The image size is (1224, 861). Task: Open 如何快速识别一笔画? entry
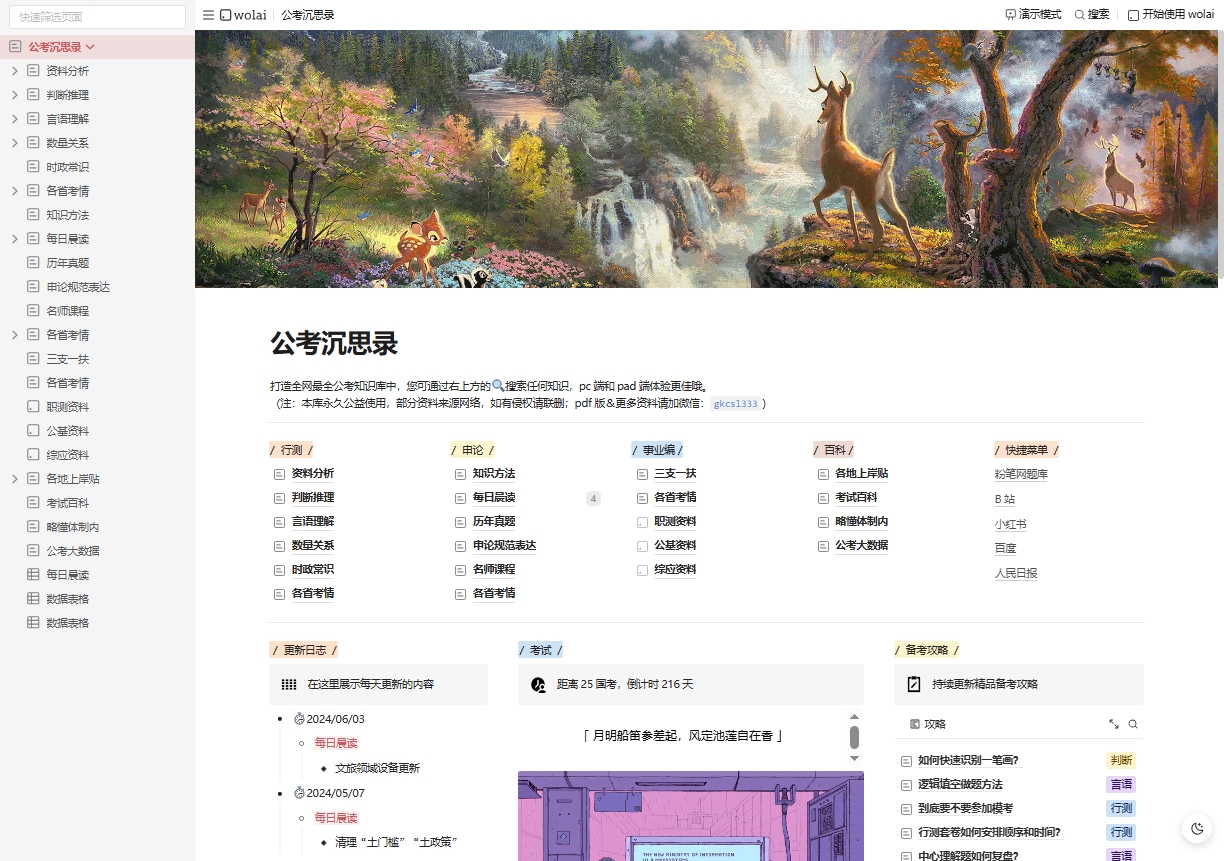click(x=968, y=761)
